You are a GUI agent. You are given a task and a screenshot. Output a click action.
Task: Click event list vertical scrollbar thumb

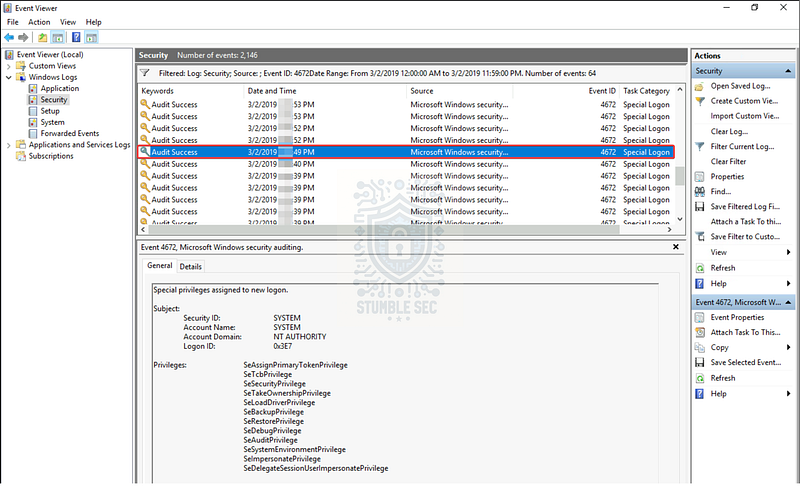coord(680,176)
